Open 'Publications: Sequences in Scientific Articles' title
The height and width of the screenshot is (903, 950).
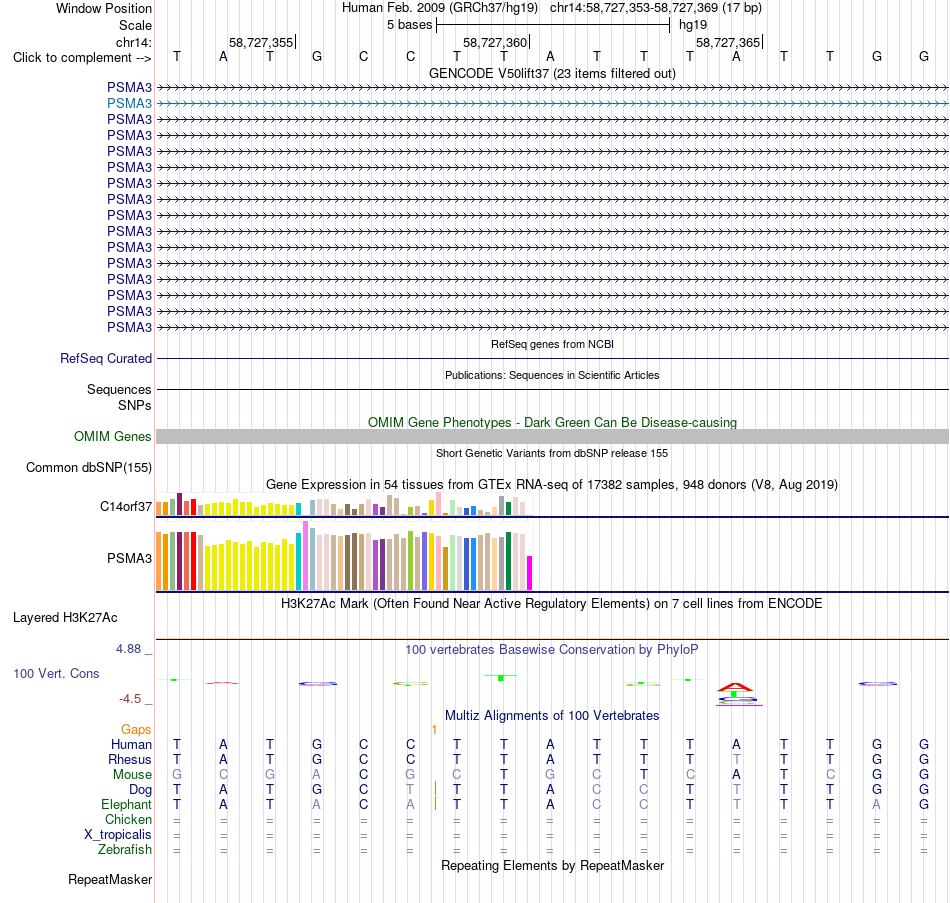point(552,375)
